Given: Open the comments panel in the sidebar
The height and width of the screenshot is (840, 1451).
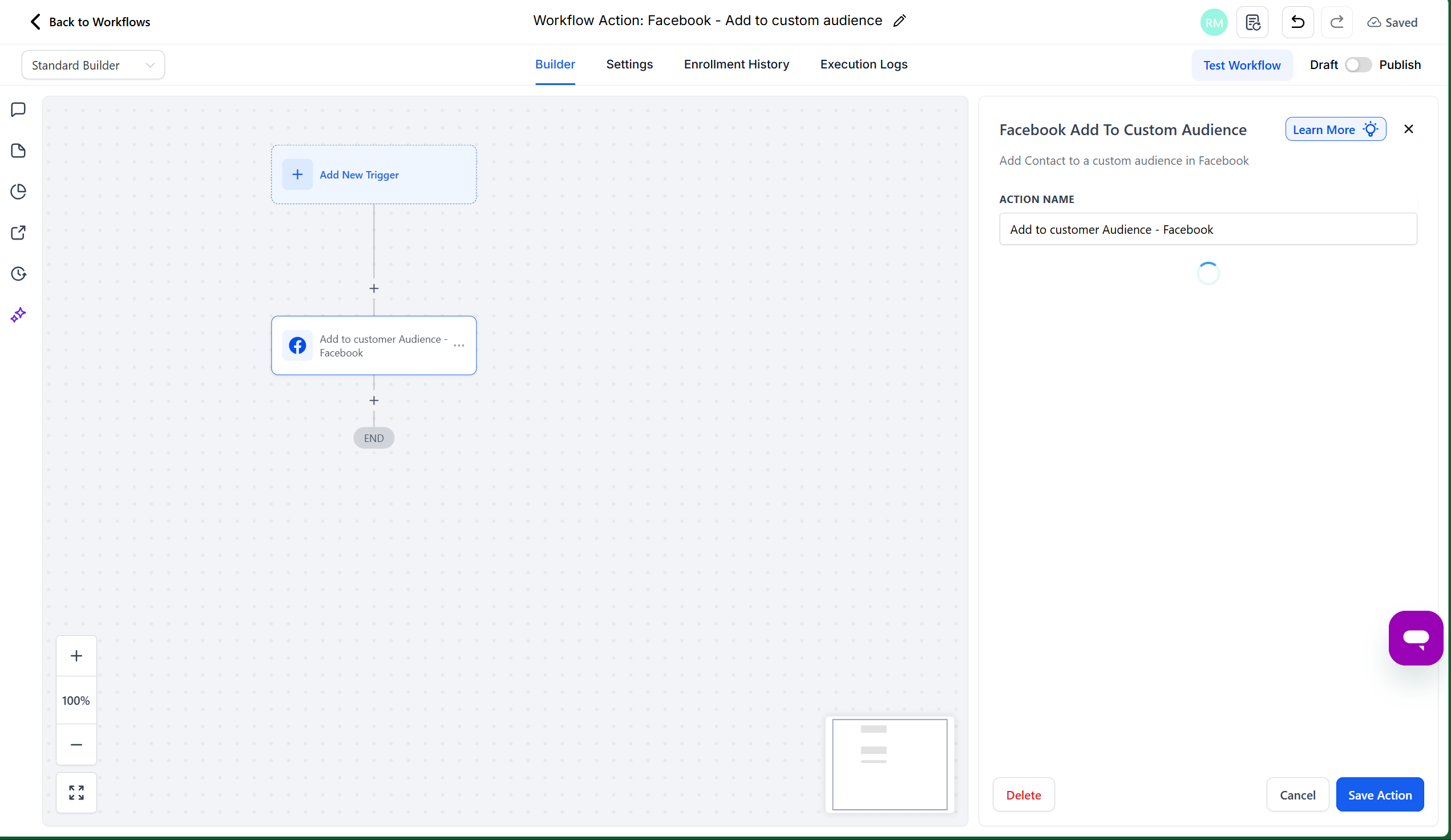Looking at the screenshot, I should pyautogui.click(x=18, y=109).
